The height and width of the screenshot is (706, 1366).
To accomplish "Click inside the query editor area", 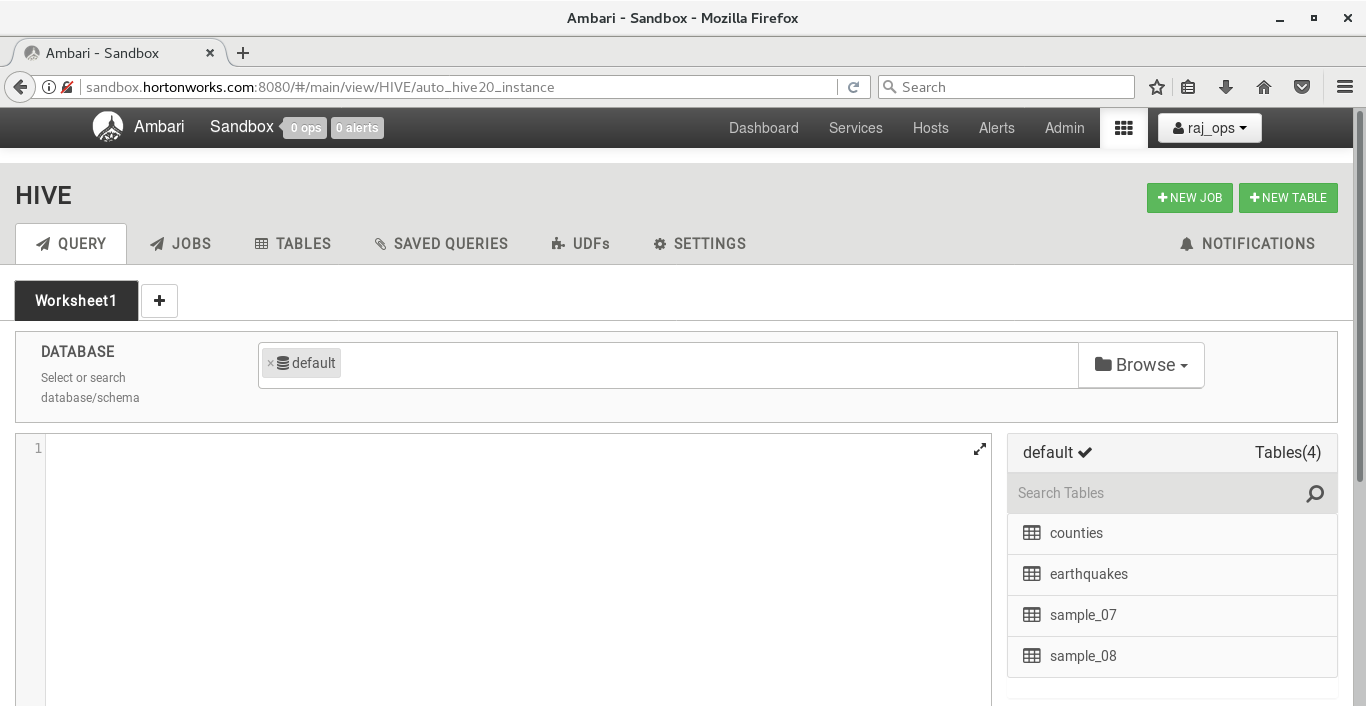I will tap(518, 570).
